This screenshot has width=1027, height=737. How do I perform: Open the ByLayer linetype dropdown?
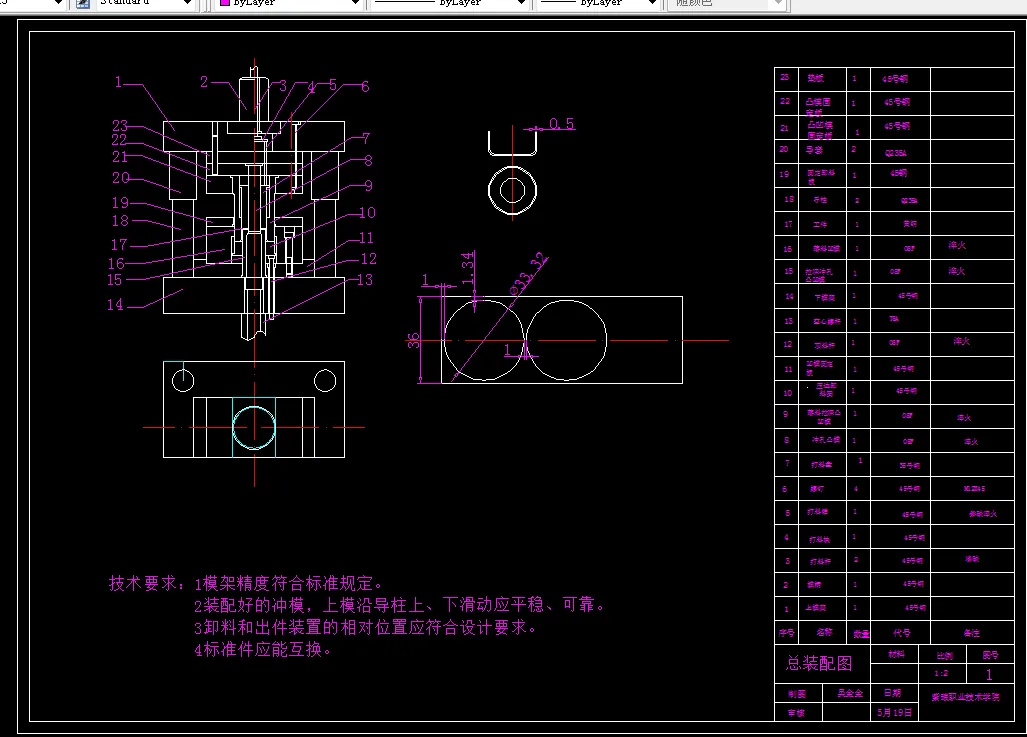[449, 3]
